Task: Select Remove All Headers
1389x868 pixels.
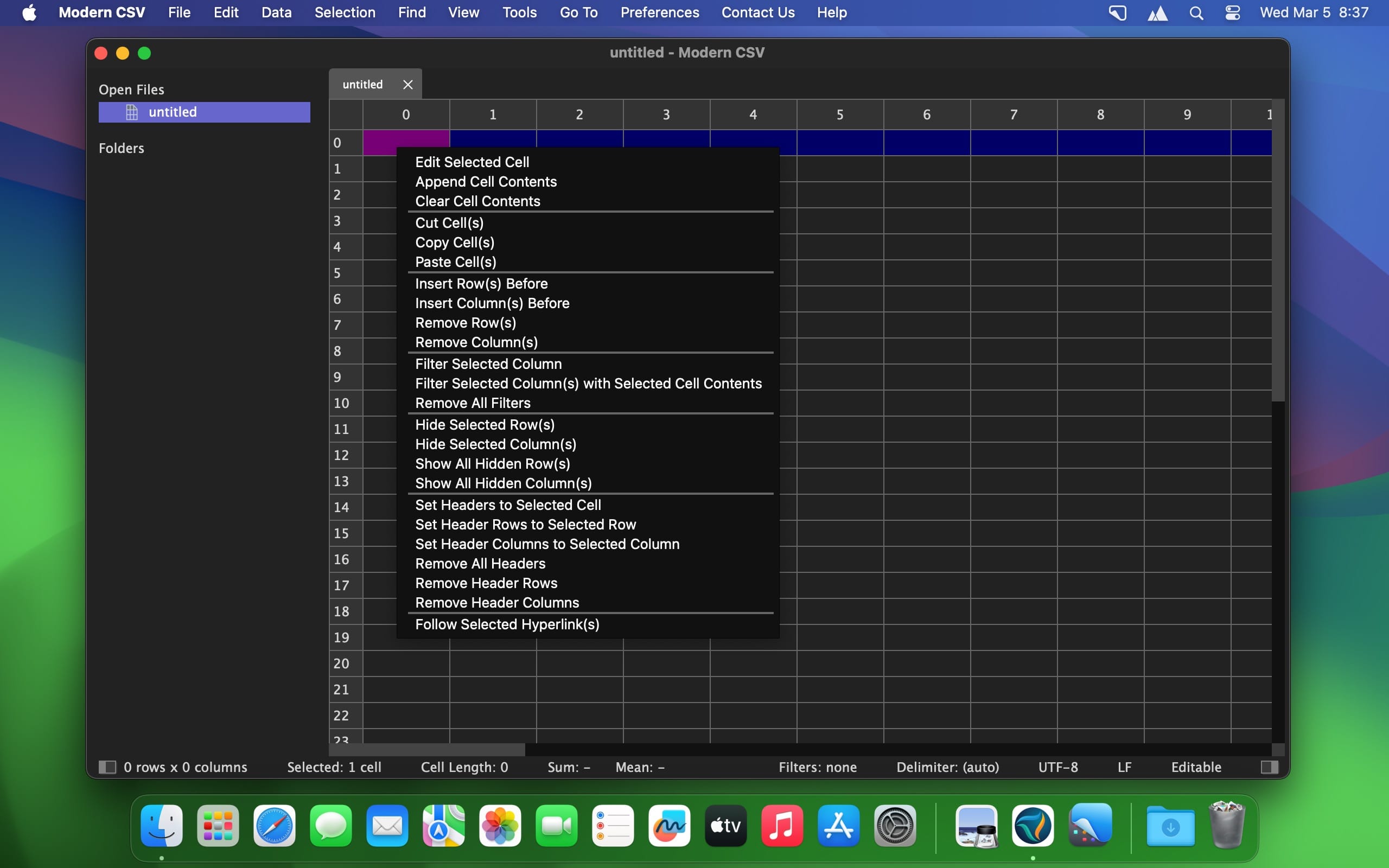Action: (480, 564)
